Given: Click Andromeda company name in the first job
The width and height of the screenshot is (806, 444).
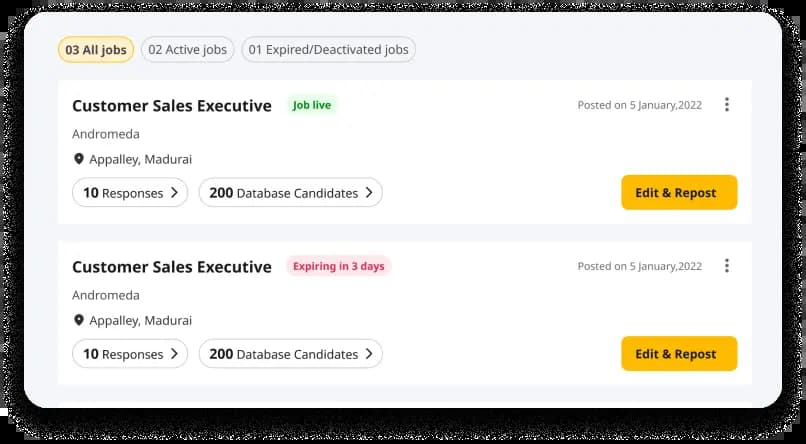Looking at the screenshot, I should [106, 134].
